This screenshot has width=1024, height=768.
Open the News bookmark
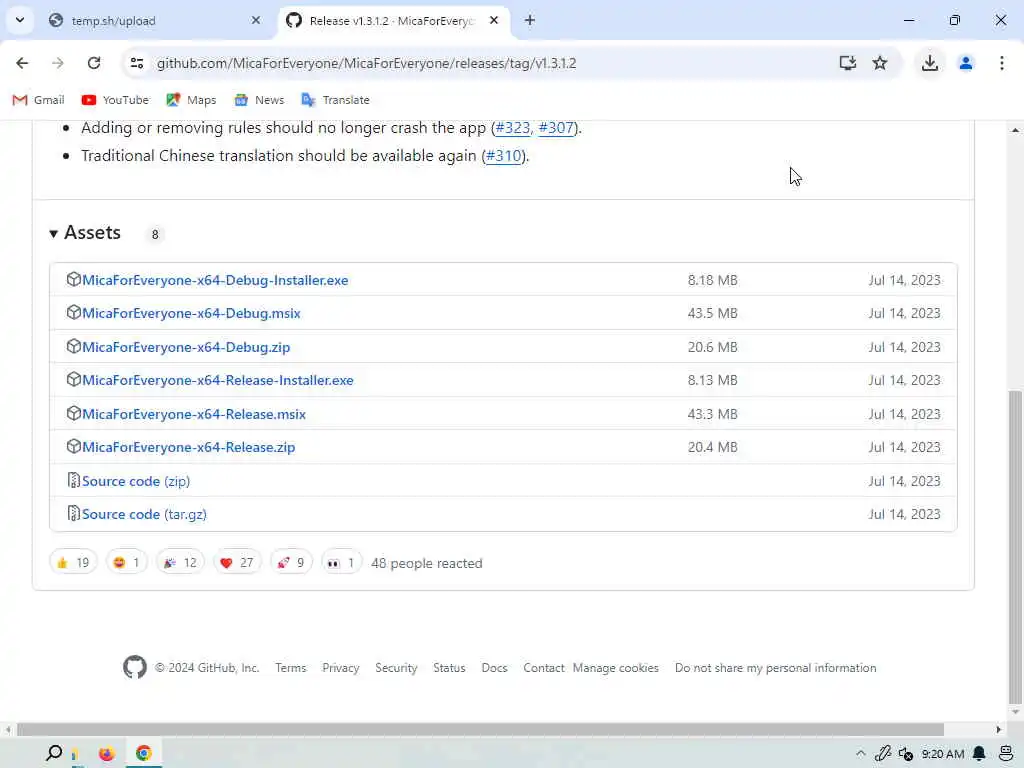click(x=259, y=100)
